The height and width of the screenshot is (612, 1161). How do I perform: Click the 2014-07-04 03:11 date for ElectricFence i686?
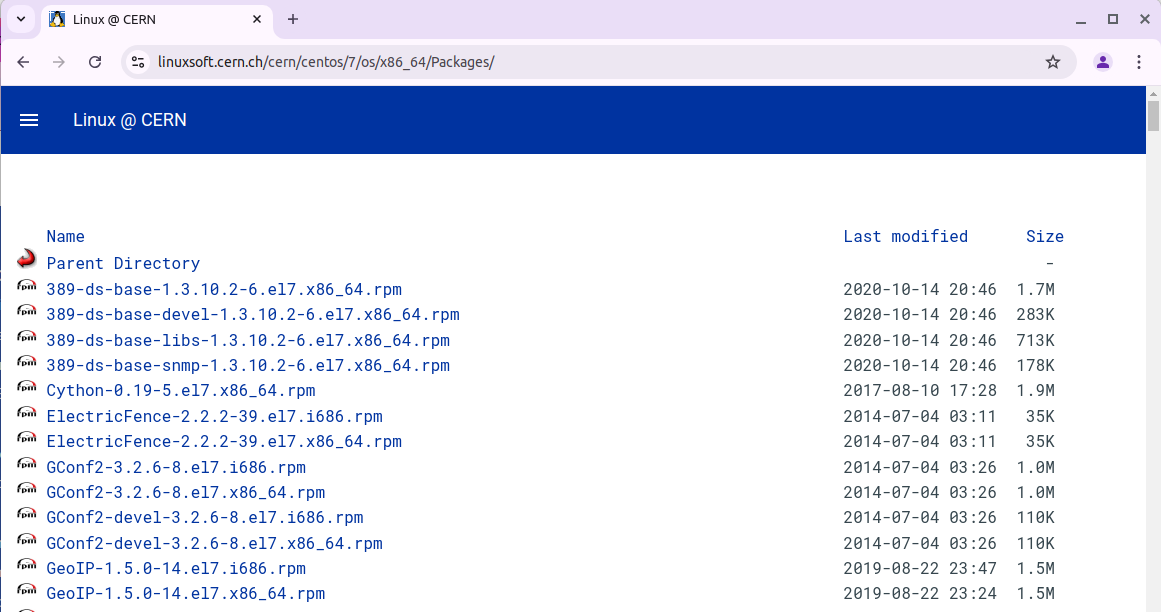pyautogui.click(x=920, y=417)
